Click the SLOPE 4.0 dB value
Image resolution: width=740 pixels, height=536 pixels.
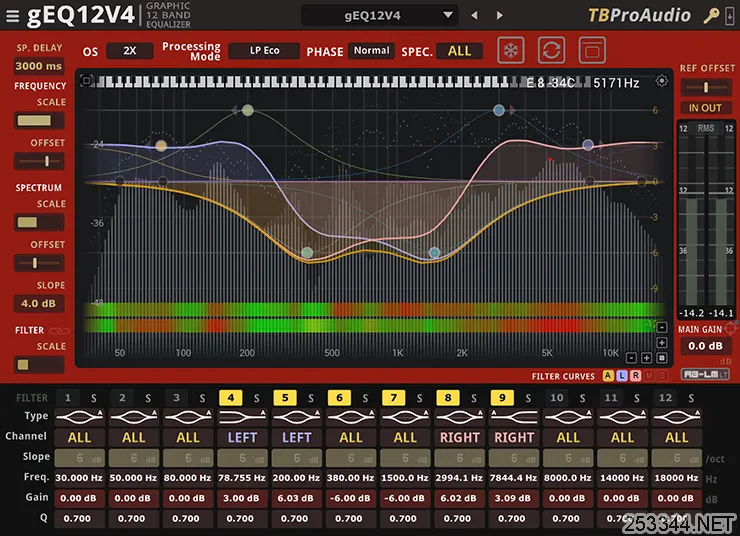(x=39, y=303)
